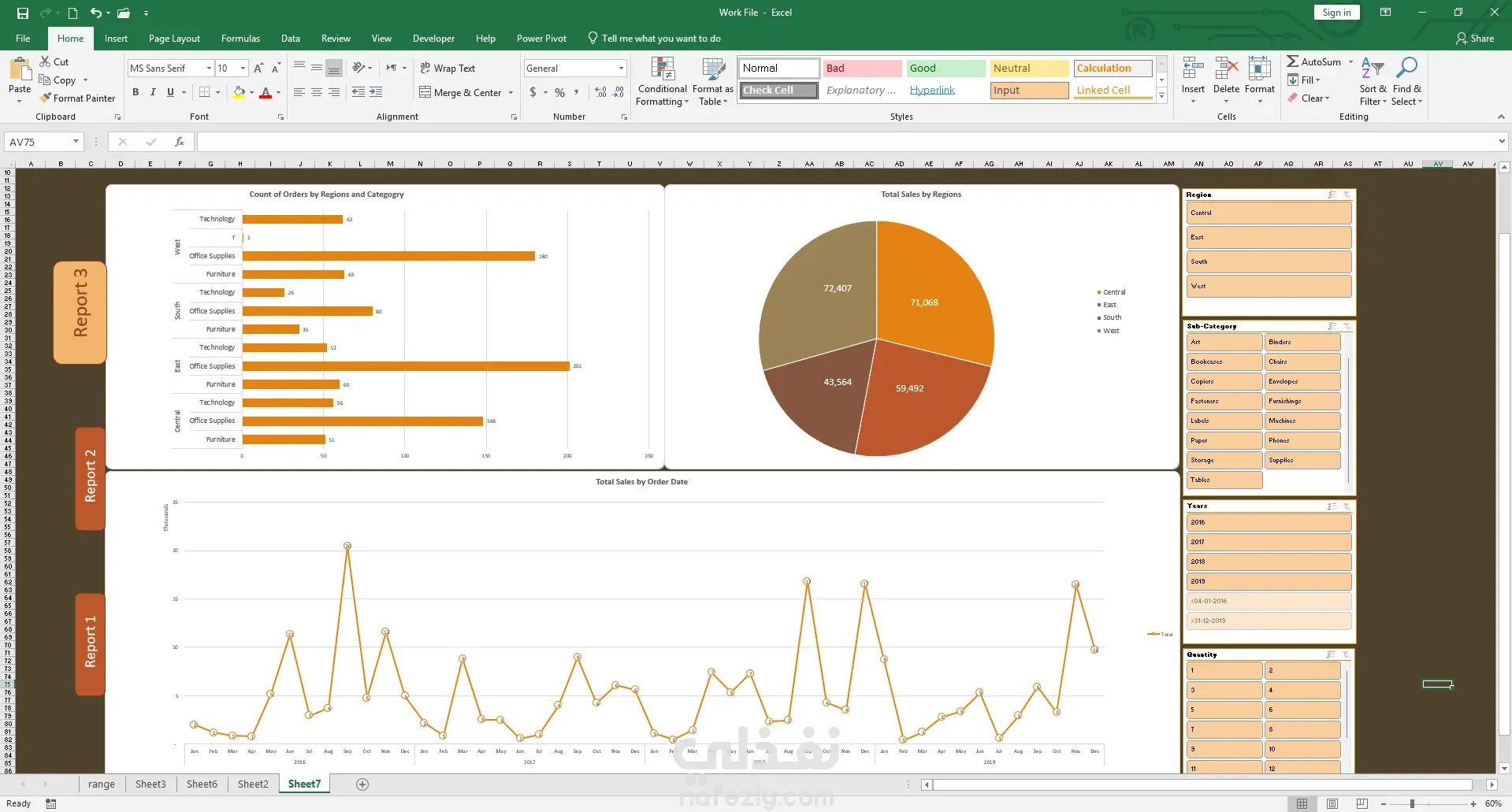Switch to Page Break Preview view
This screenshot has height=812, width=1512.
[1362, 803]
